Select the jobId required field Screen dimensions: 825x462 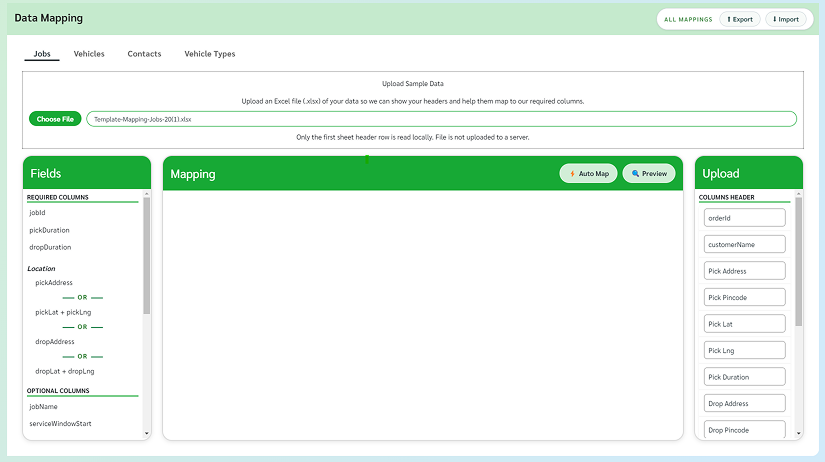click(x=38, y=214)
